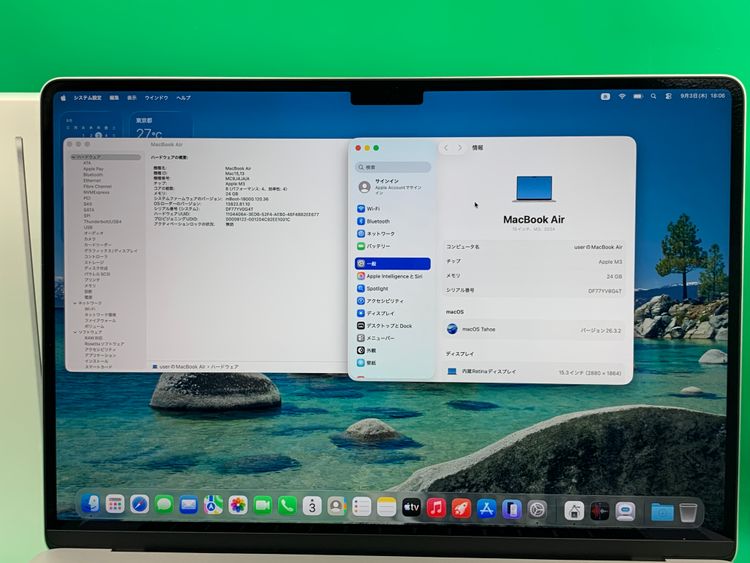Open the Downloads folder in Dock
The width and height of the screenshot is (750, 563).
coord(662,513)
